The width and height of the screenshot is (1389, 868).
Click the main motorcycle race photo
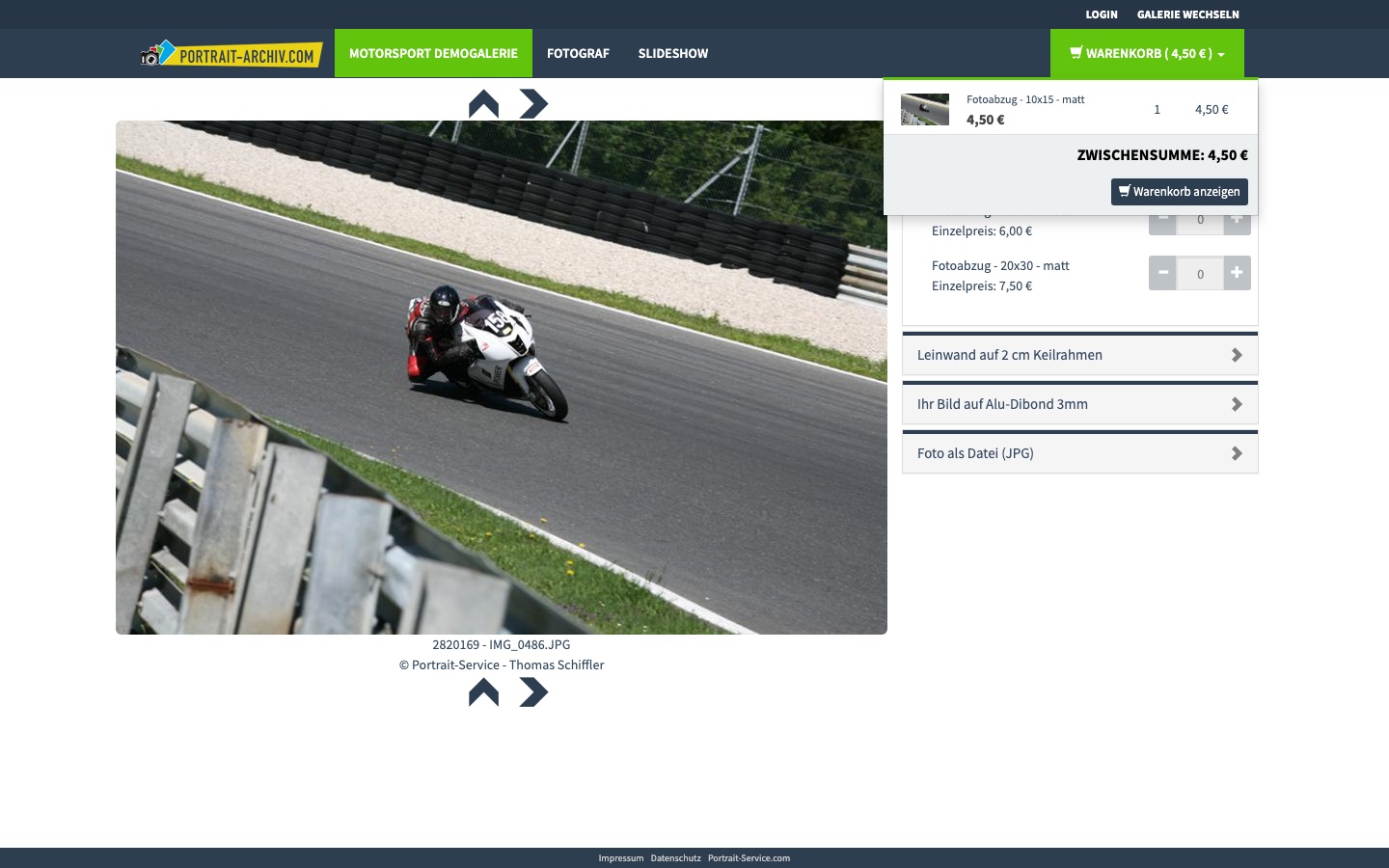point(502,377)
